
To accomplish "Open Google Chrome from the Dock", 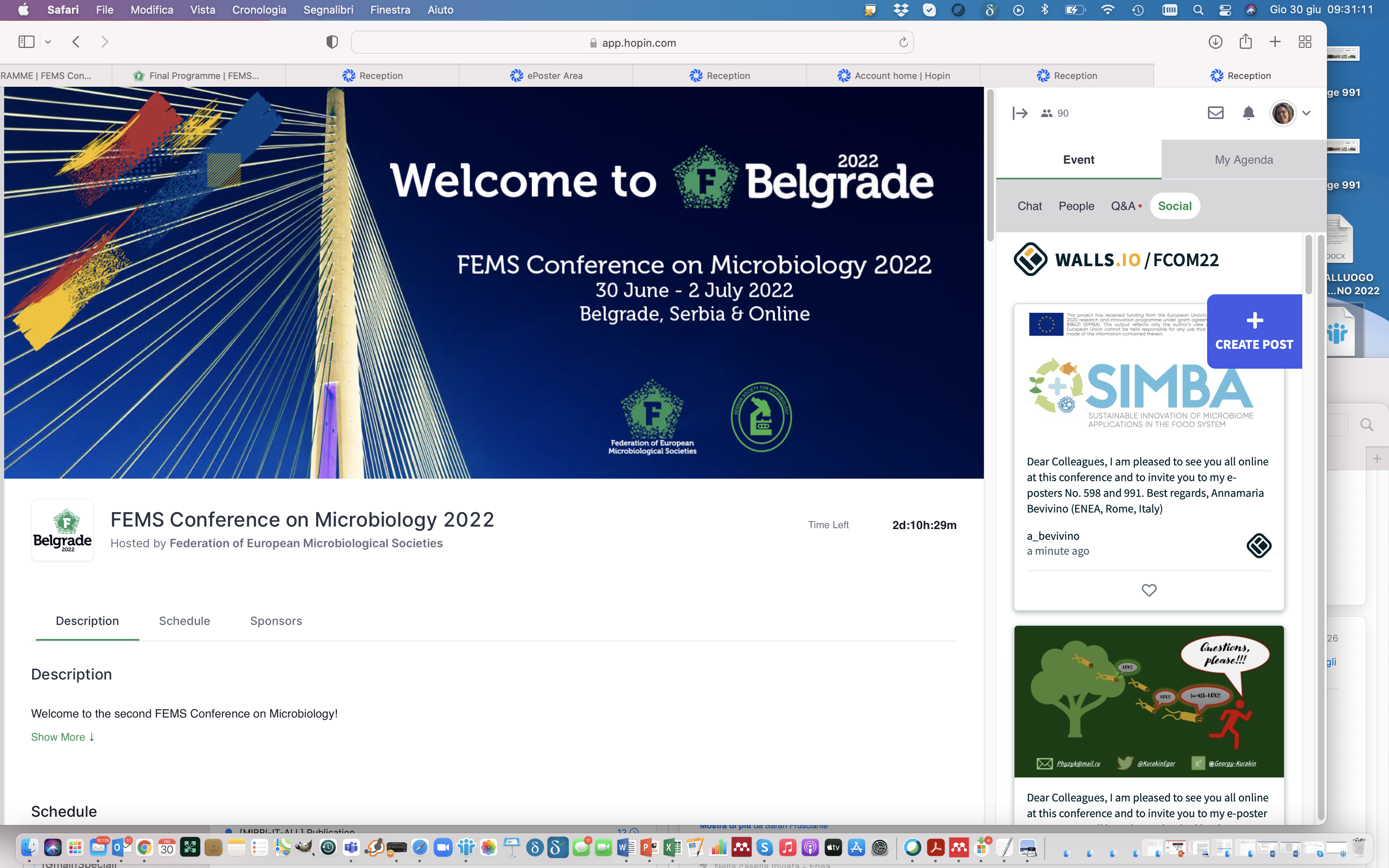I will point(144,847).
